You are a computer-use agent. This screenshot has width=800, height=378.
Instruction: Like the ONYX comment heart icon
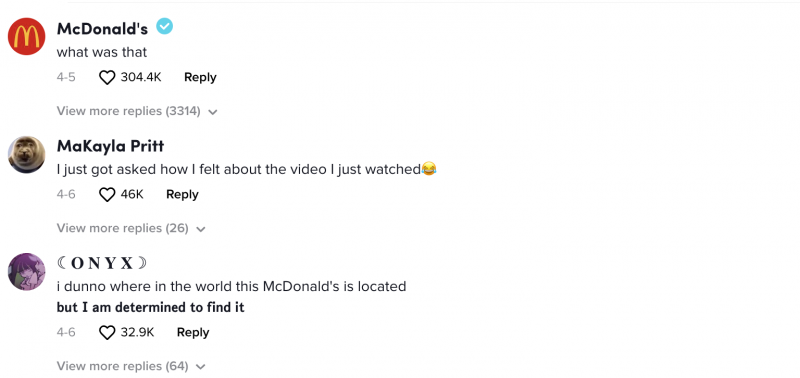point(107,333)
